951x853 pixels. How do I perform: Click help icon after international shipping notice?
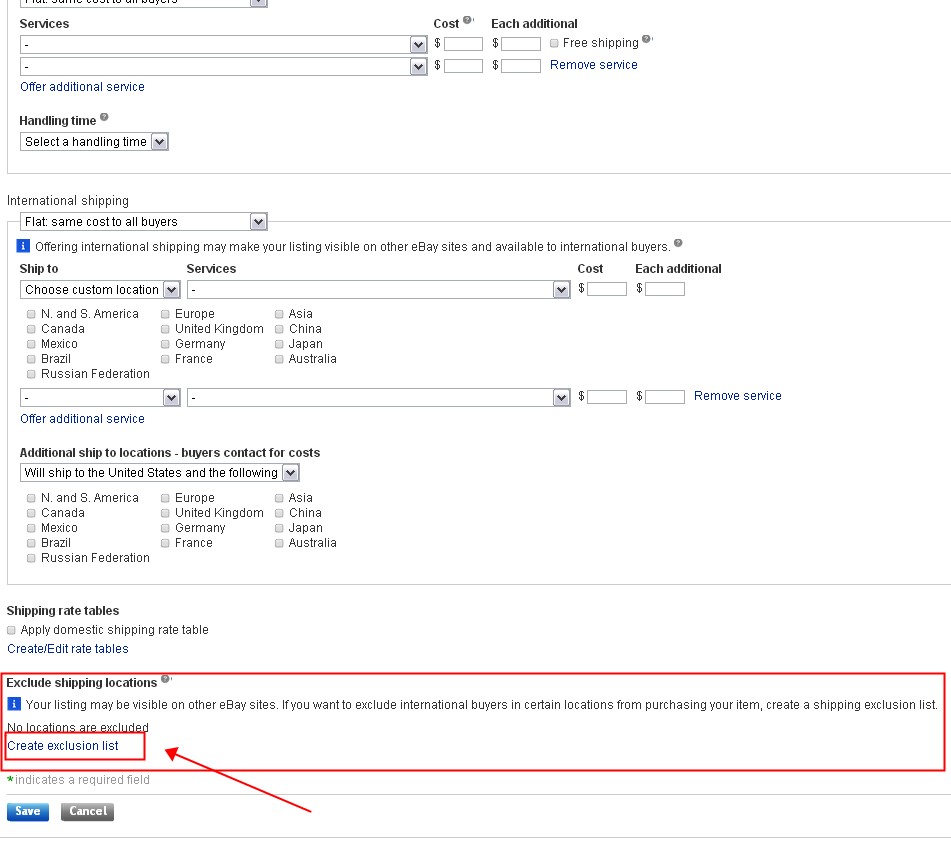coord(678,243)
